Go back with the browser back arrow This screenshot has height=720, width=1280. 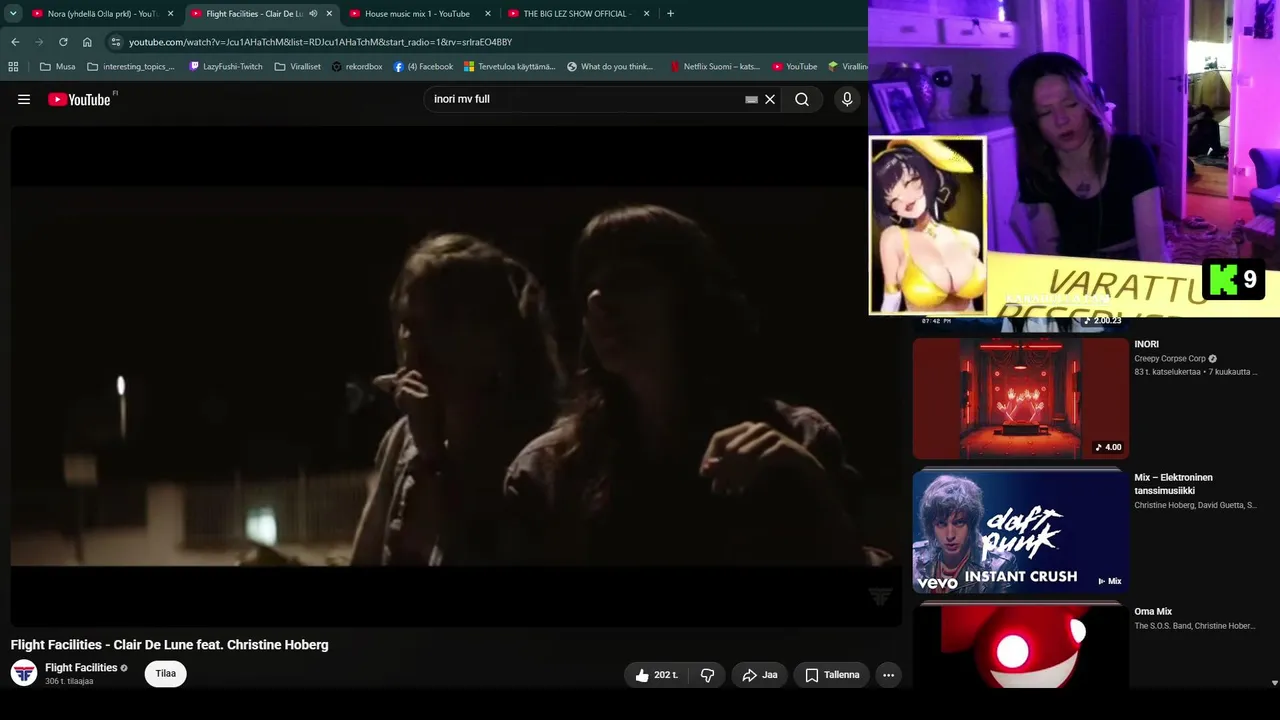[x=15, y=42]
